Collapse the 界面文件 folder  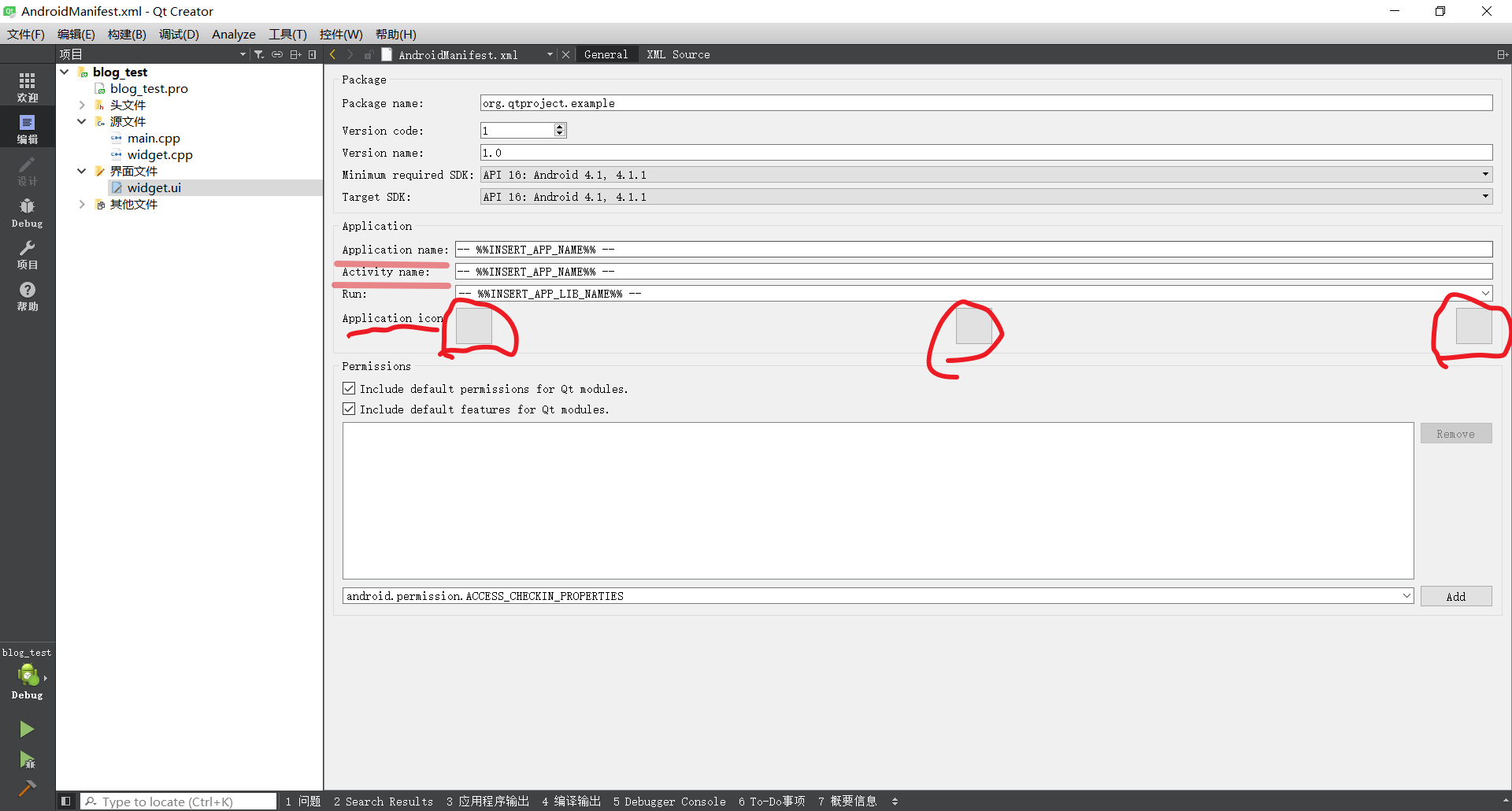tap(82, 171)
